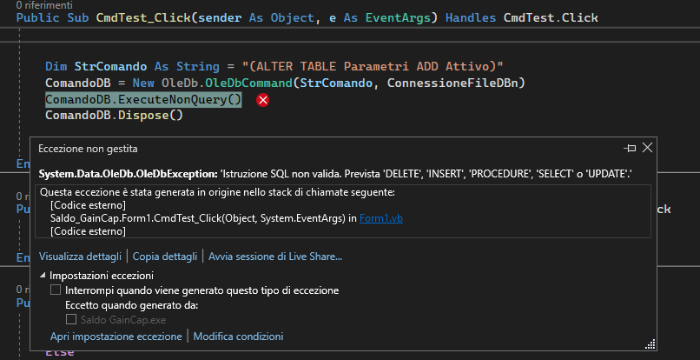
Task: Click the resize grip of exception popup
Action: [x=650, y=343]
